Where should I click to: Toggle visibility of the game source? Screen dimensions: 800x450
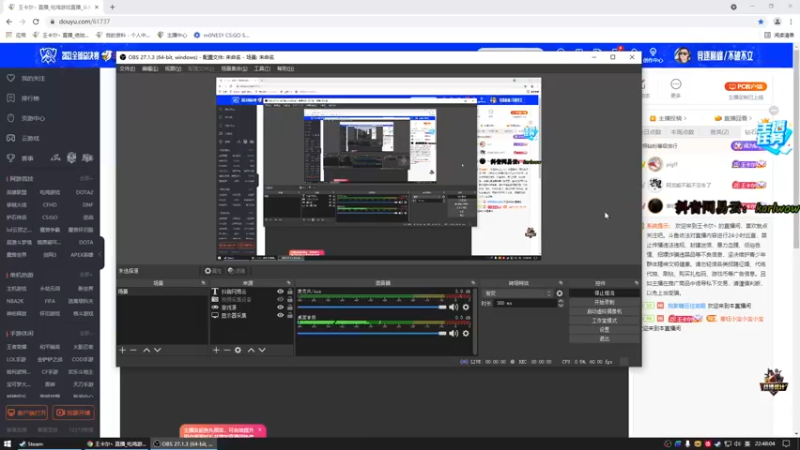coord(280,307)
